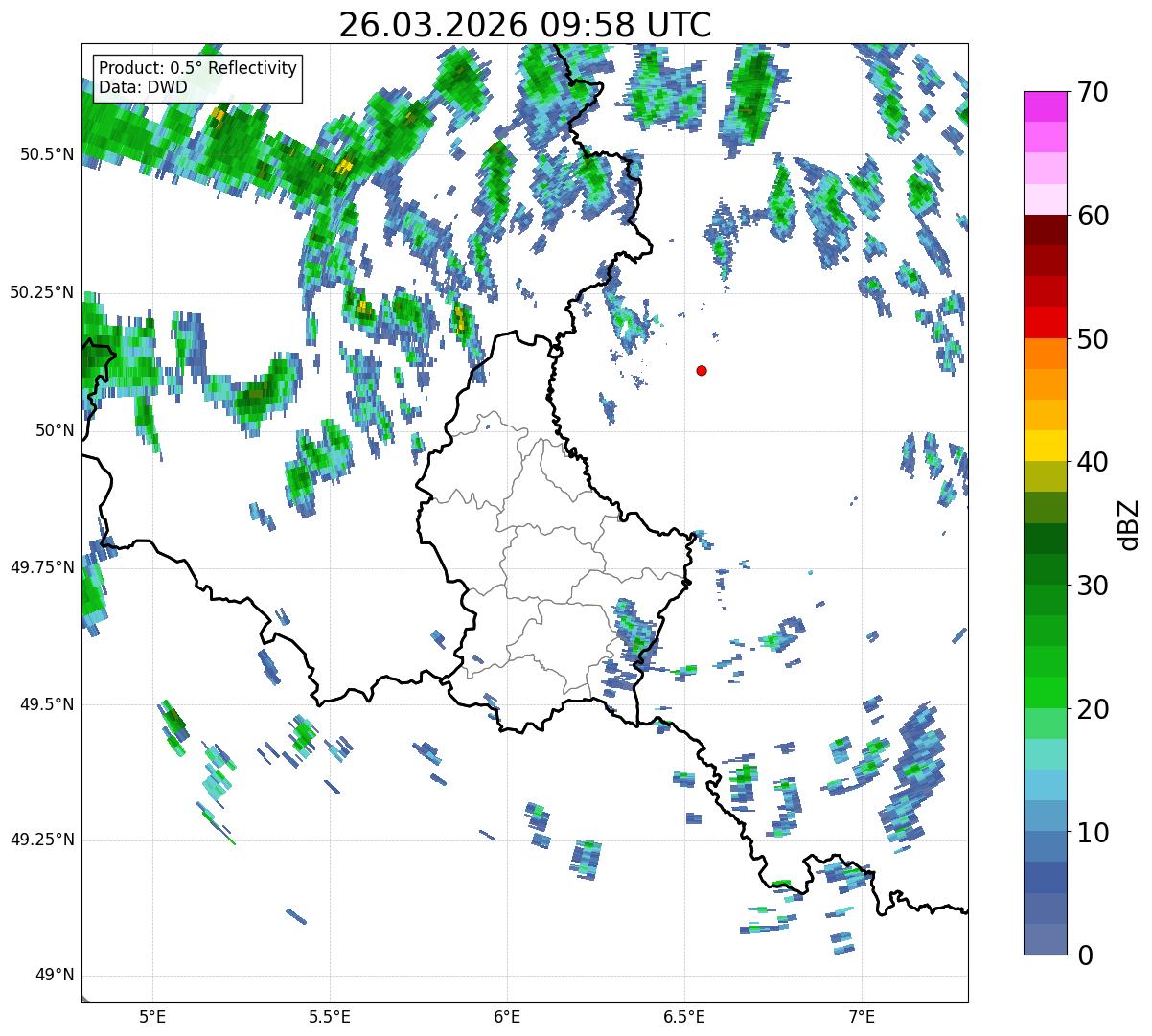Click the title "26.03.2026 09:58 UTC"
The width and height of the screenshot is (1152, 1036).
click(x=525, y=24)
